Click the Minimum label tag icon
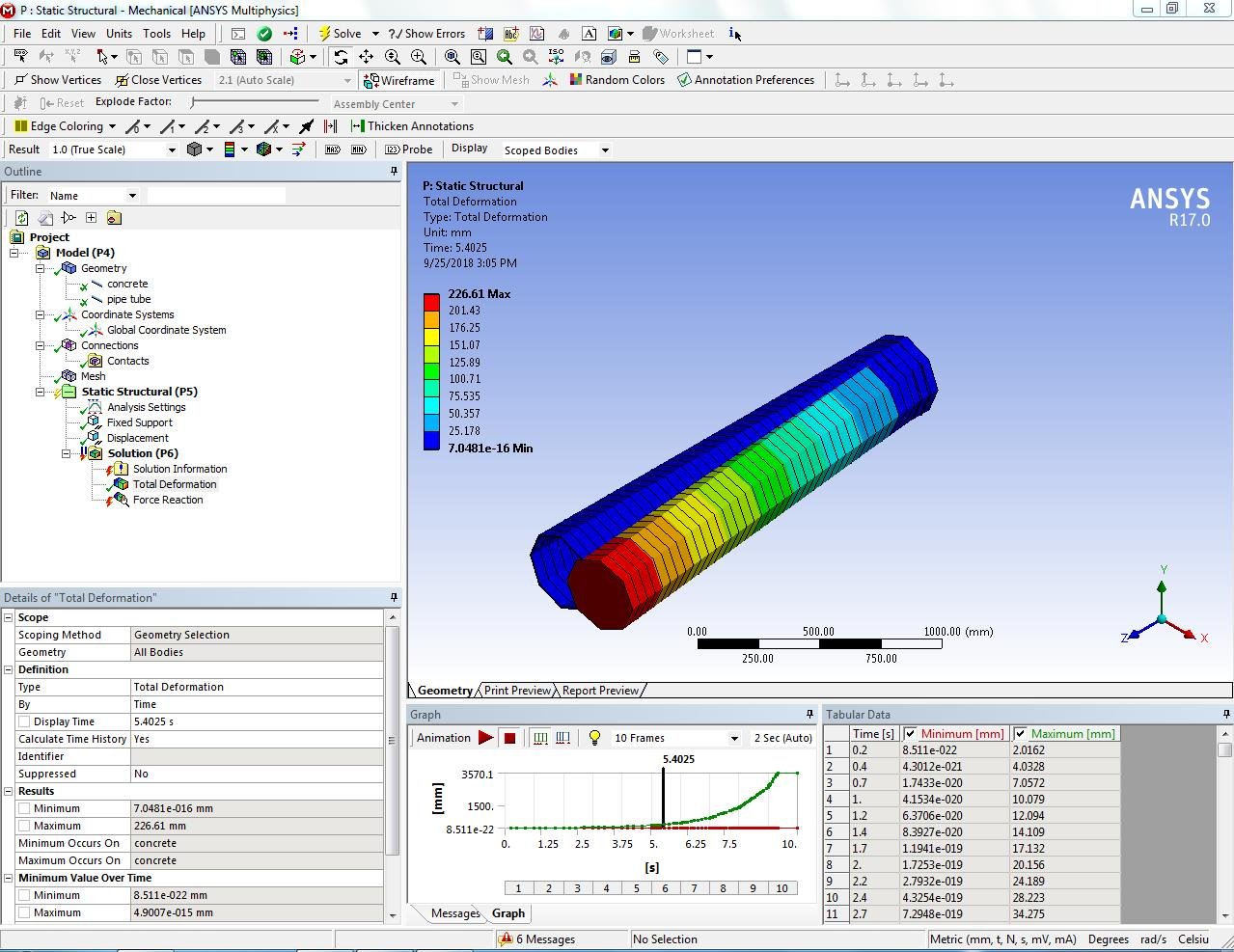Screen dimensions: 1234x952 pos(359,150)
